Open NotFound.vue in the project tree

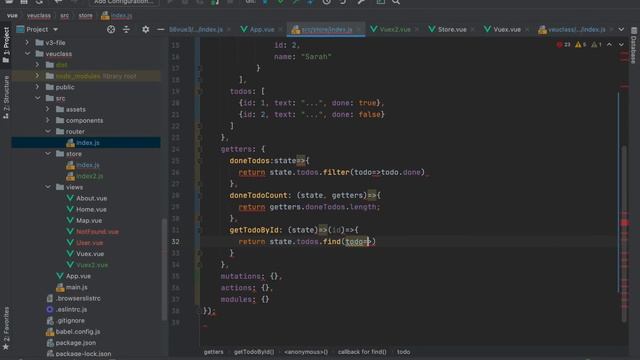click(x=97, y=231)
